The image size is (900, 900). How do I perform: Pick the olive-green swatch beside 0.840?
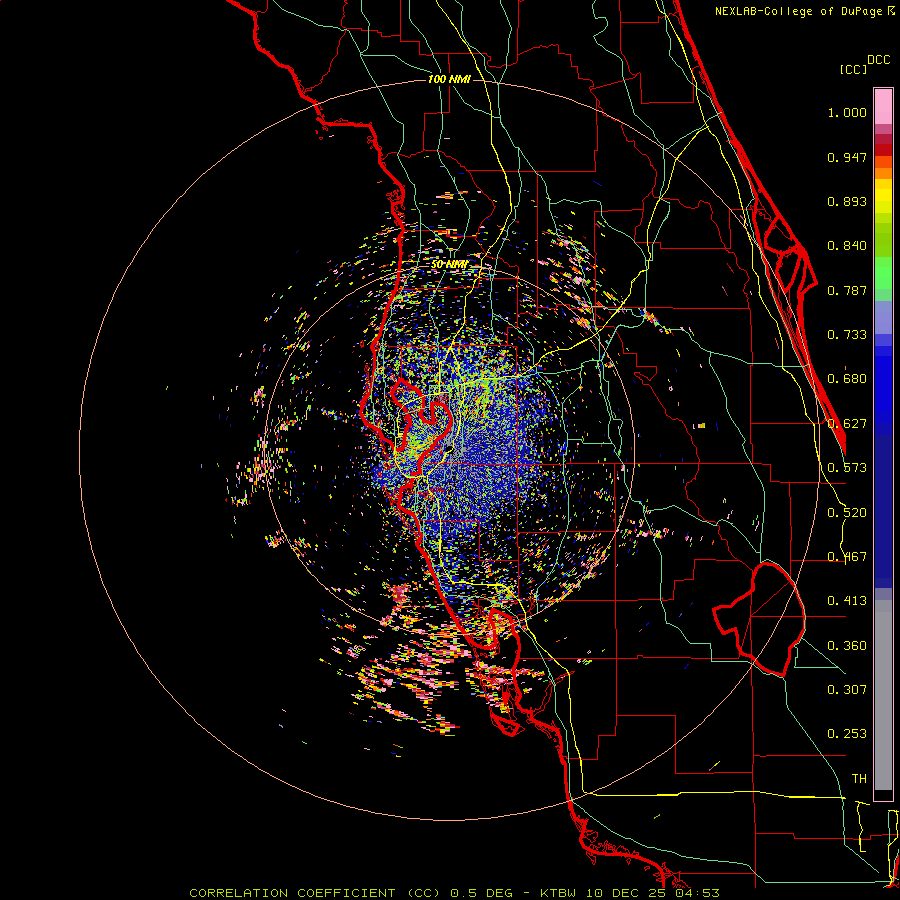coord(883,240)
